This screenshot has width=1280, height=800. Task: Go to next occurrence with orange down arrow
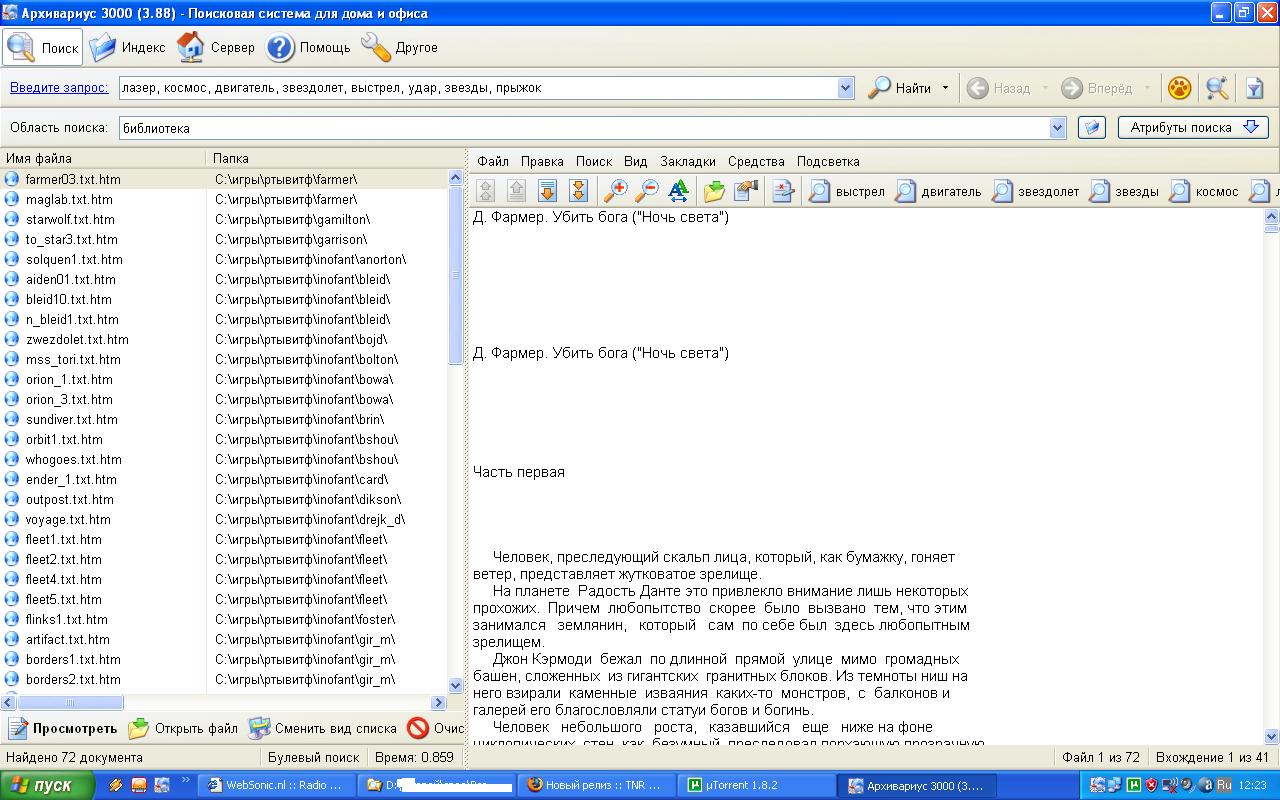click(547, 191)
